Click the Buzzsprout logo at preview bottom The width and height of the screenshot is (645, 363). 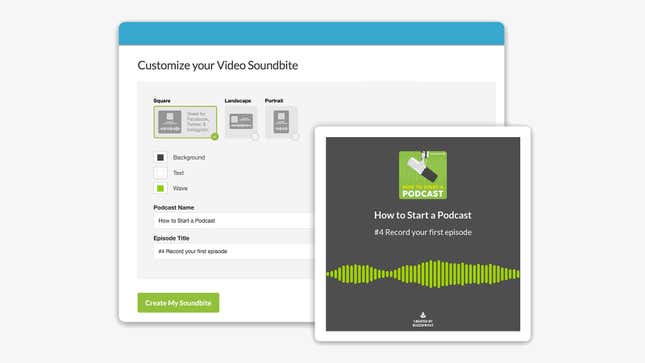(x=423, y=320)
